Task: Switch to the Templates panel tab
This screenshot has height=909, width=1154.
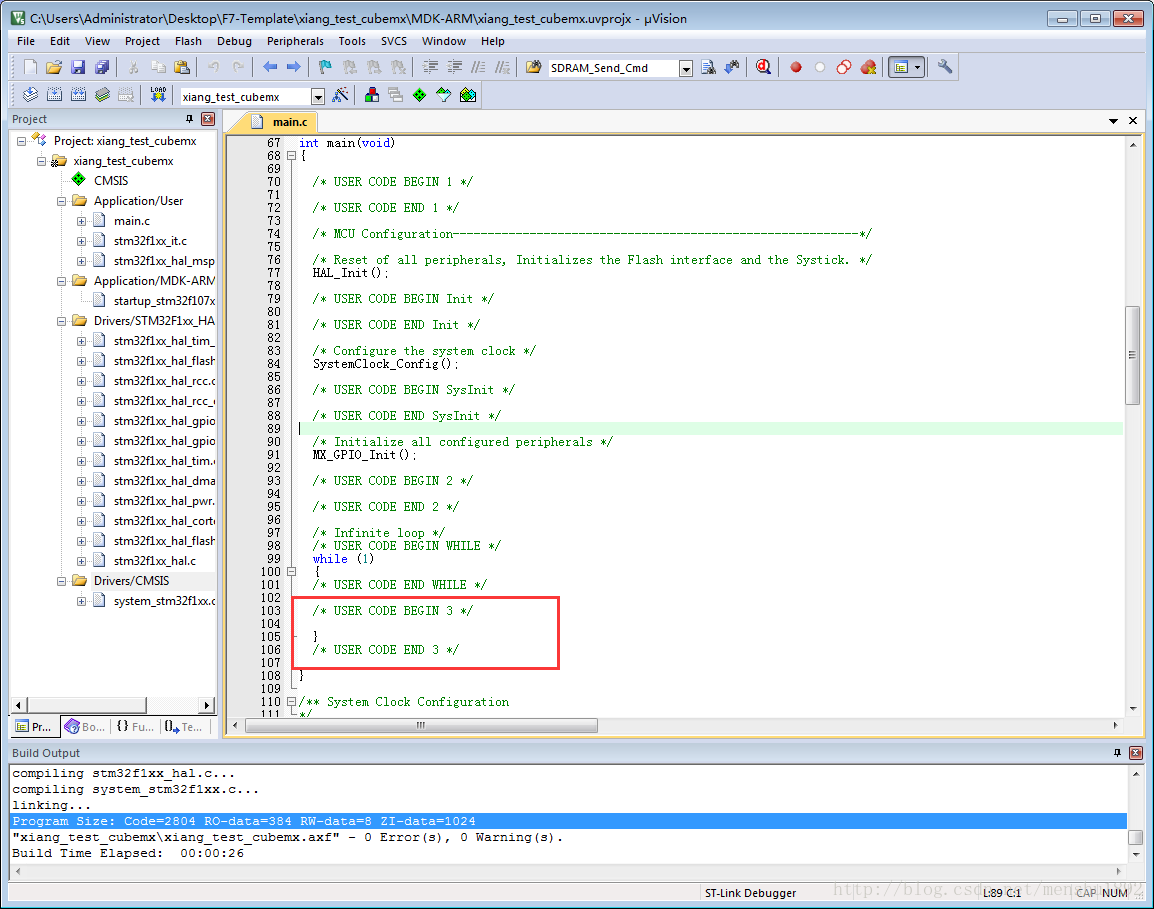Action: click(x=184, y=726)
